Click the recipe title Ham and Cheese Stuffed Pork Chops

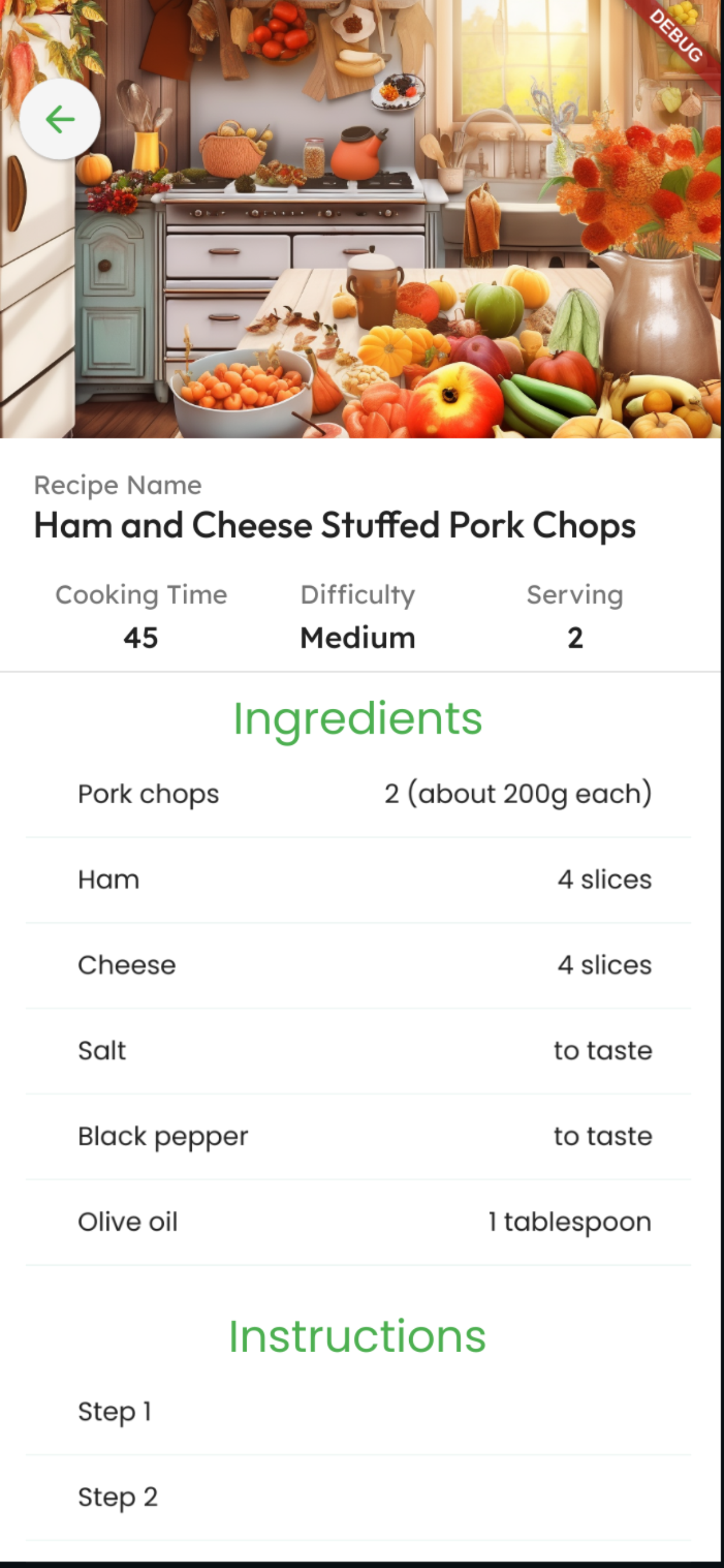pos(335,526)
